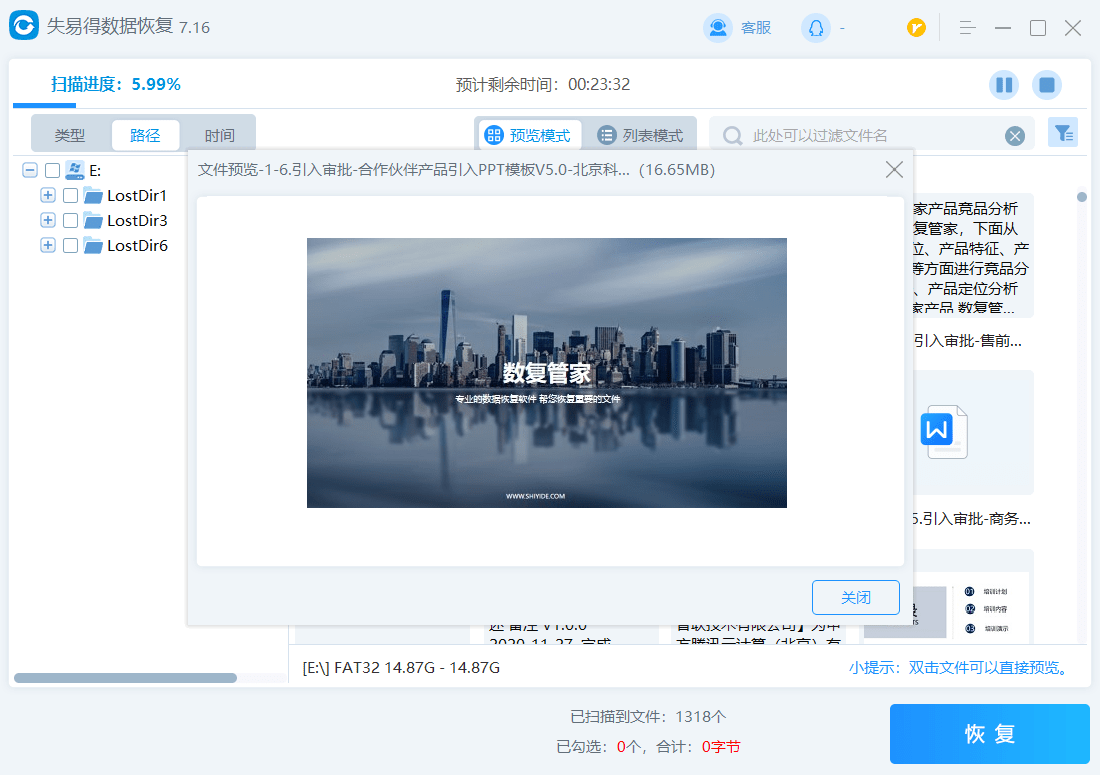Screen dimensions: 1100x775
Task: Focus the 此处可以过滤文件名 filter field
Action: point(873,136)
